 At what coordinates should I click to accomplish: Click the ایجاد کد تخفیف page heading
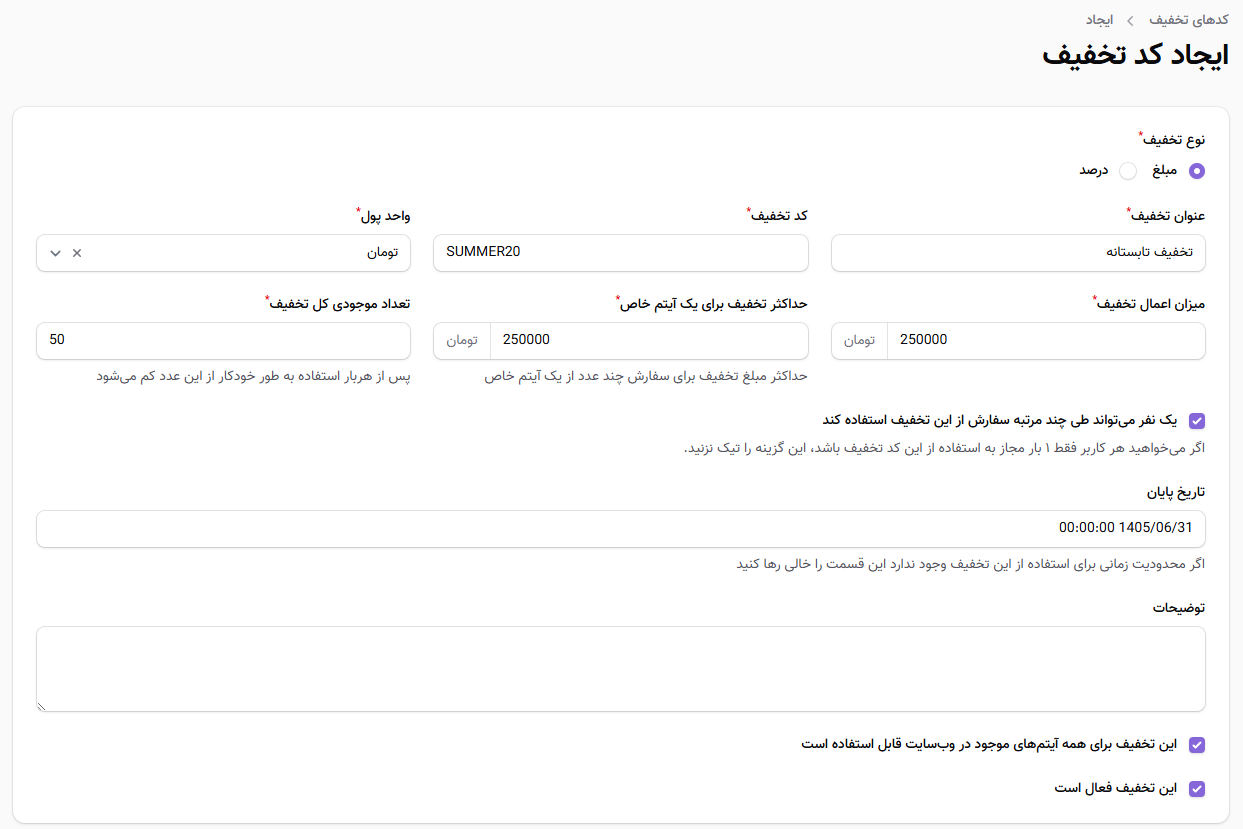[x=1135, y=55]
